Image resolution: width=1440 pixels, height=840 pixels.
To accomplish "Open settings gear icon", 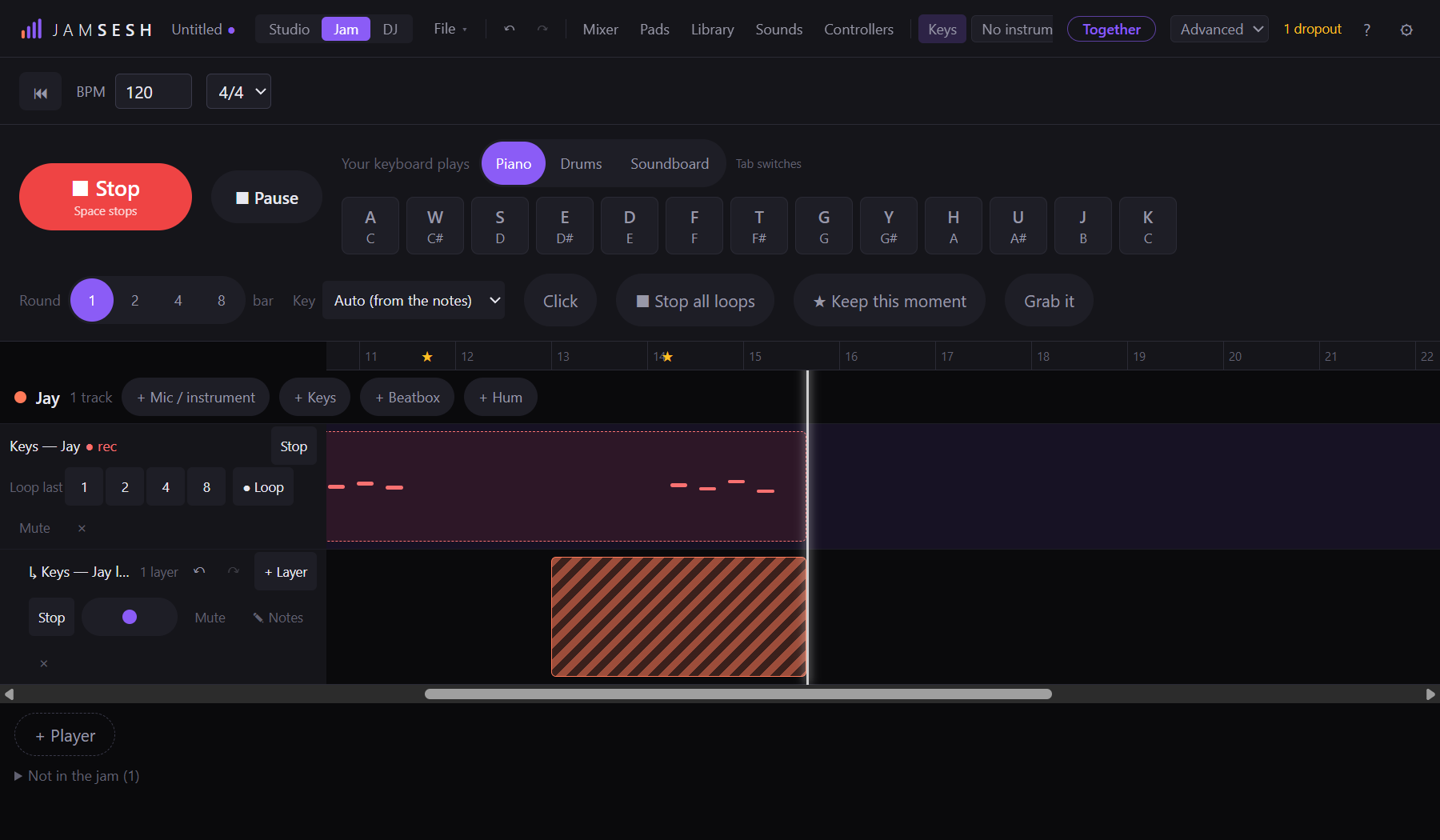I will [1406, 30].
